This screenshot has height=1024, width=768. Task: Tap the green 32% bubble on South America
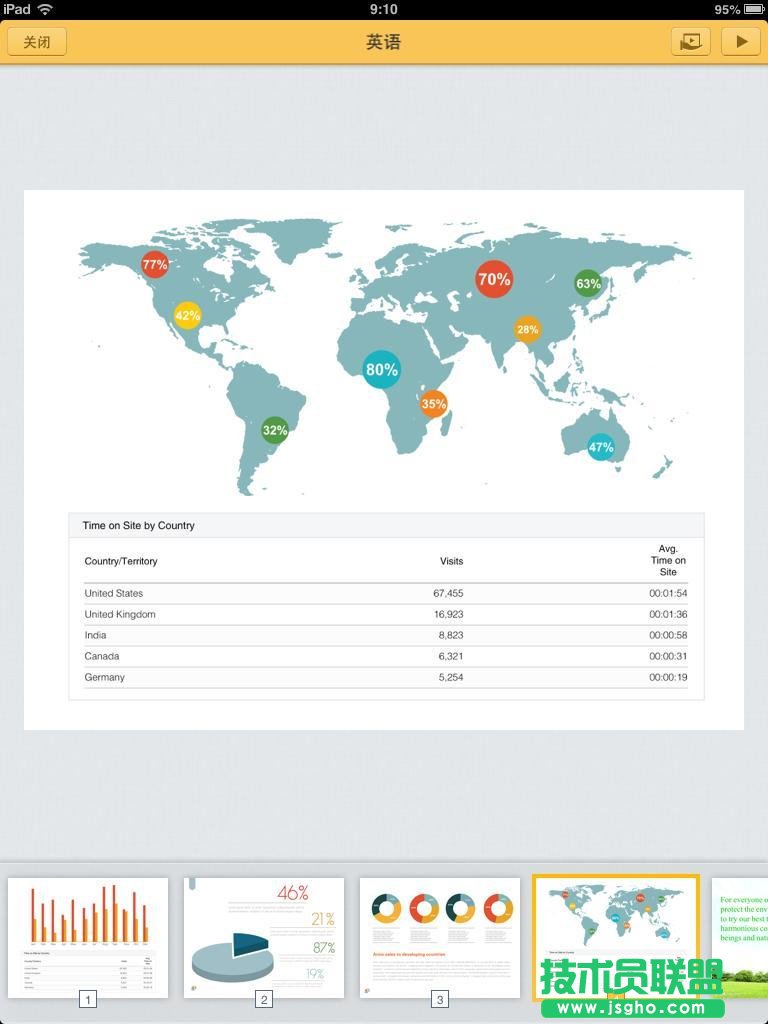click(x=275, y=431)
